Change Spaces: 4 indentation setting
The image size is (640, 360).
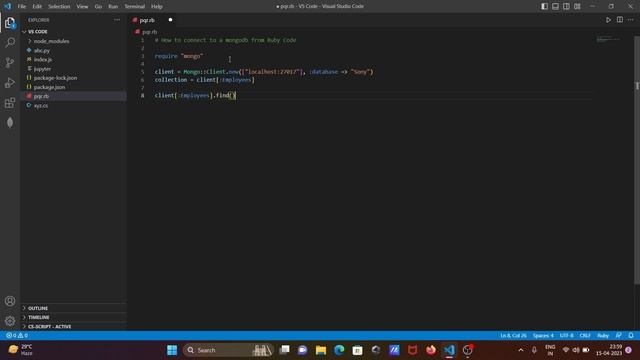(543, 336)
